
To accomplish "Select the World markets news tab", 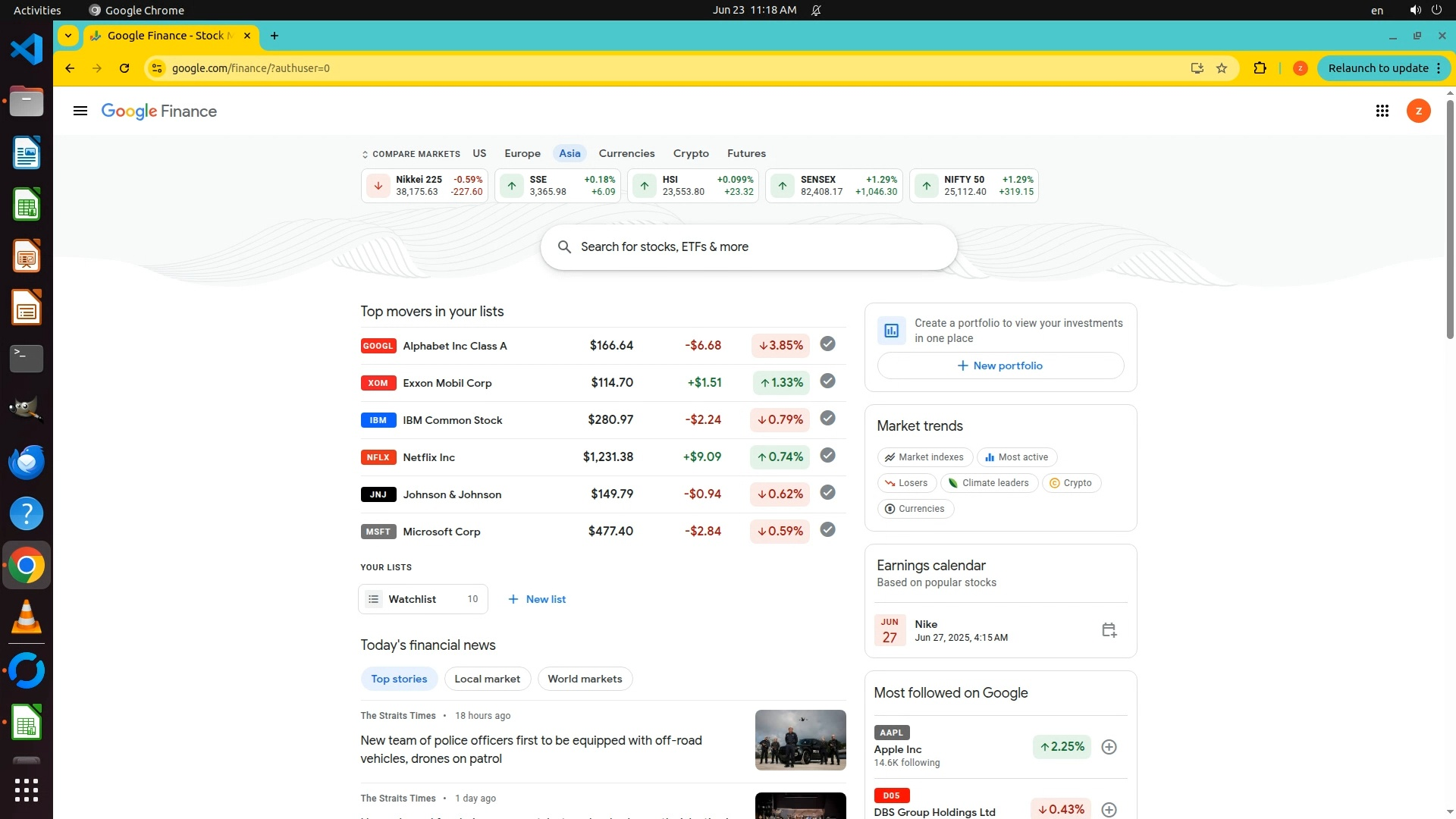I will 584,679.
